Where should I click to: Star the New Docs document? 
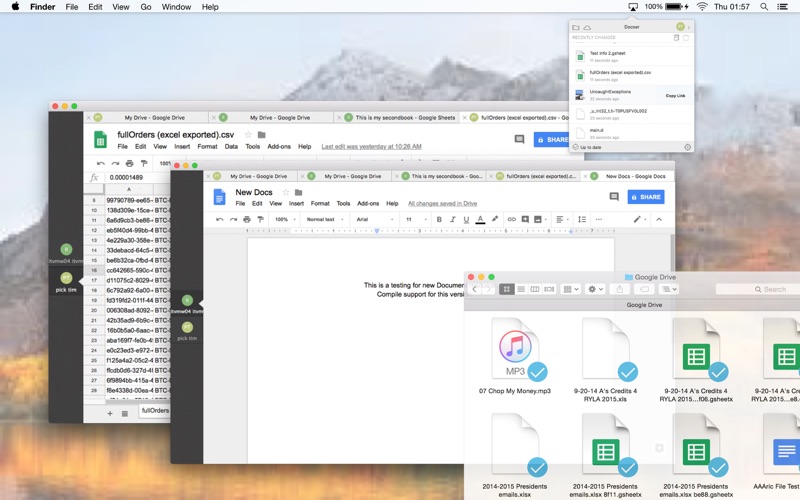[x=286, y=192]
